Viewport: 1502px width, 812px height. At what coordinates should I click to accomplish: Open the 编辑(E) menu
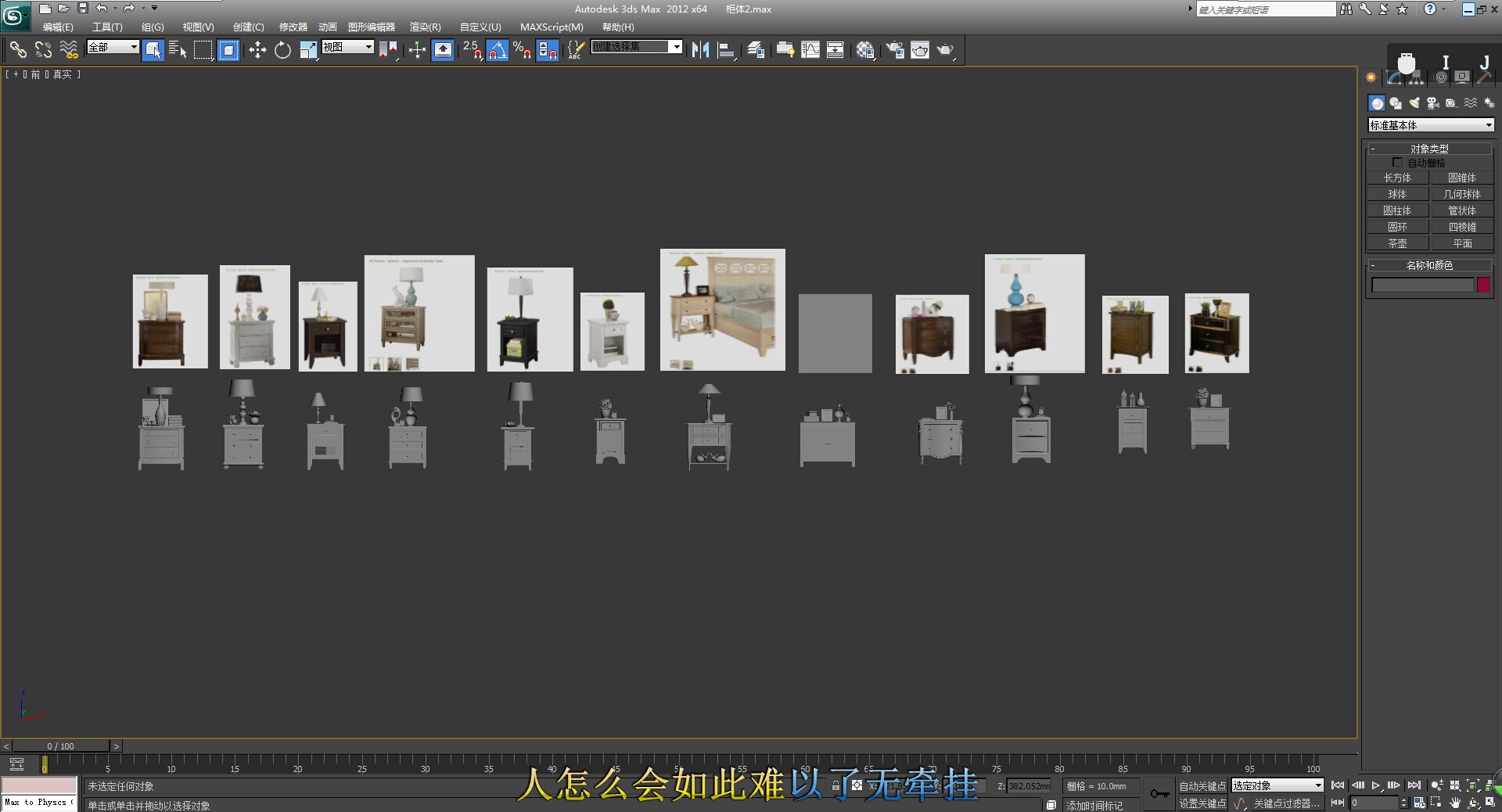(58, 27)
